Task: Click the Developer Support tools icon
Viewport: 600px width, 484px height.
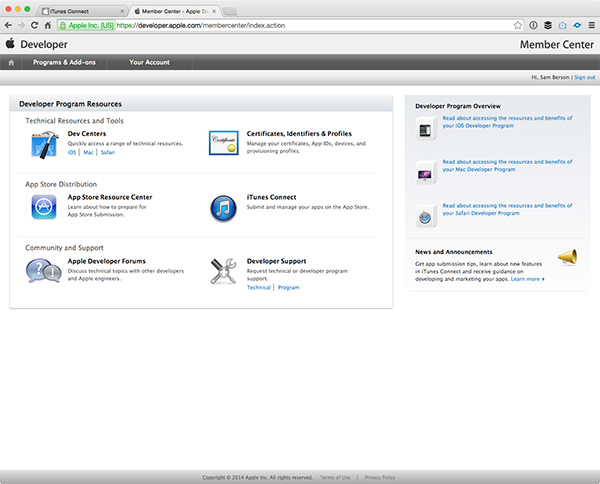Action: (x=223, y=271)
